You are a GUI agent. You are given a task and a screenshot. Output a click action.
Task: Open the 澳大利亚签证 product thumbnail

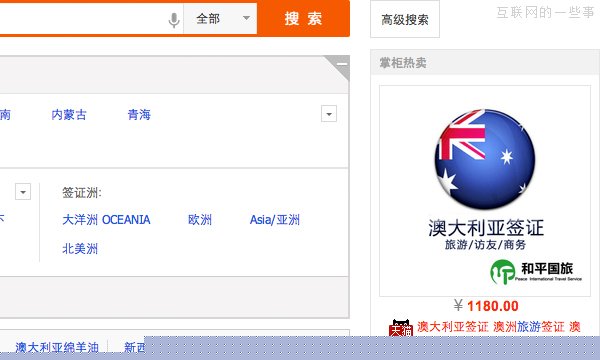pos(485,191)
